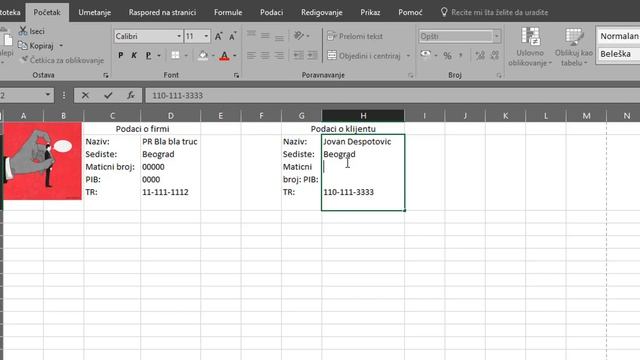This screenshot has width=640, height=360.
Task: Open the Umetanje tab
Action: tap(95, 12)
